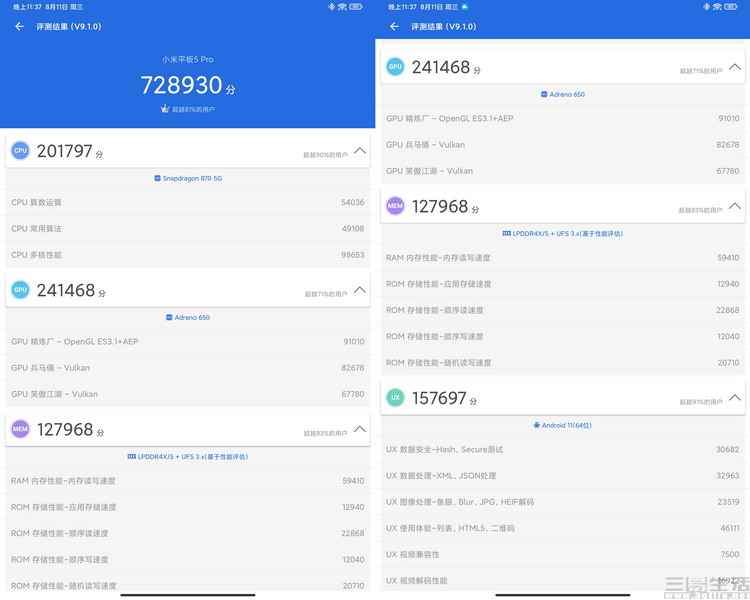Select the CPU 常用算法 row
The width and height of the screenshot is (750, 600).
click(x=188, y=229)
